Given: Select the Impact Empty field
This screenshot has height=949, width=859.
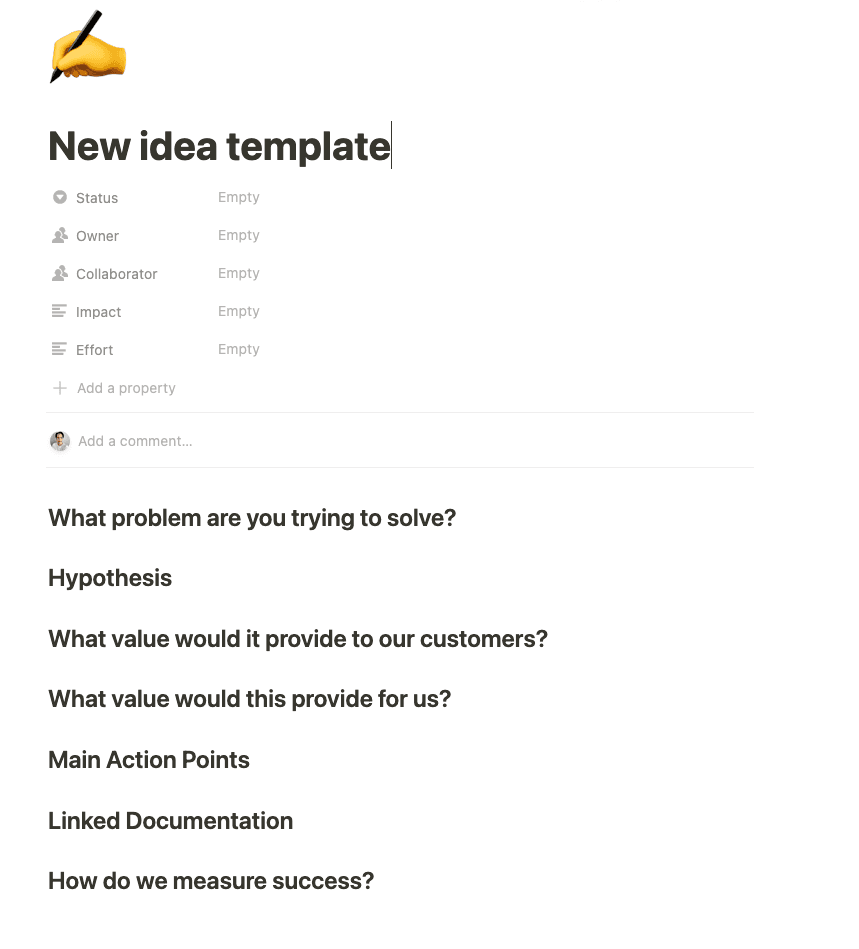Looking at the screenshot, I should [239, 311].
